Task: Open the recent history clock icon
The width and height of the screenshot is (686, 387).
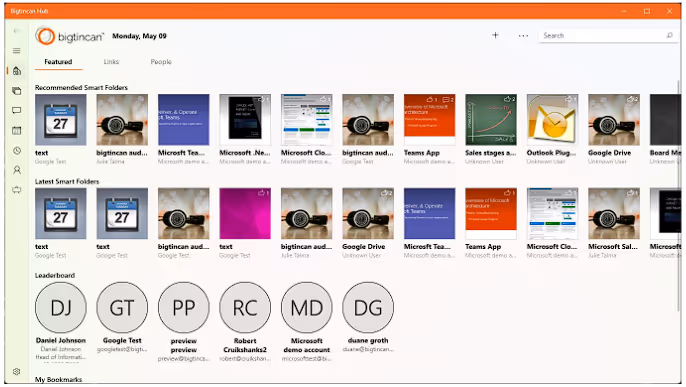Action: click(x=17, y=150)
